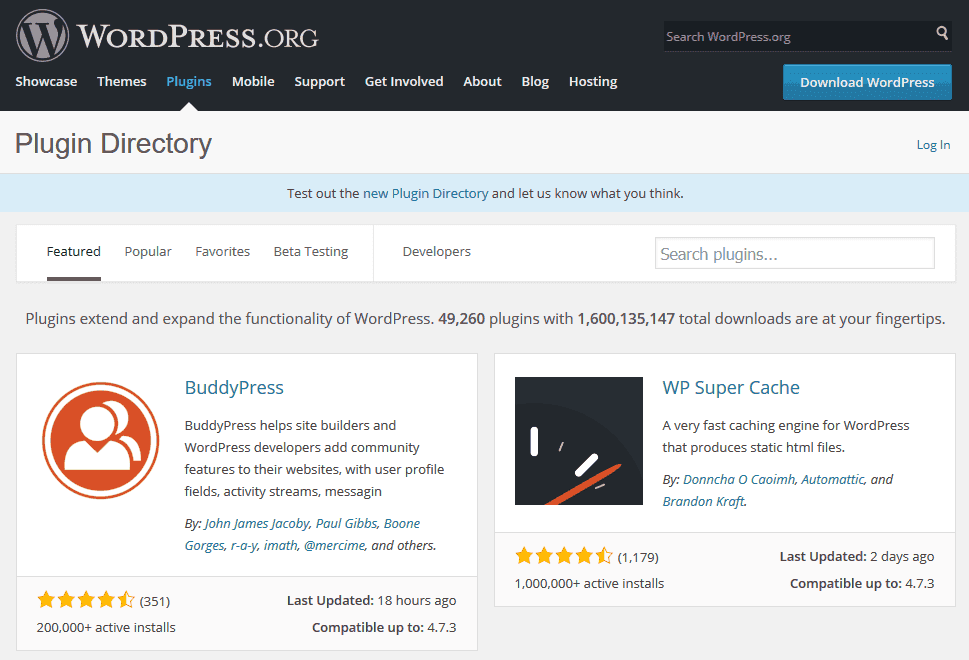Viewport: 969px width, 660px height.
Task: Open the new Plugin Directory link
Action: [x=426, y=193]
